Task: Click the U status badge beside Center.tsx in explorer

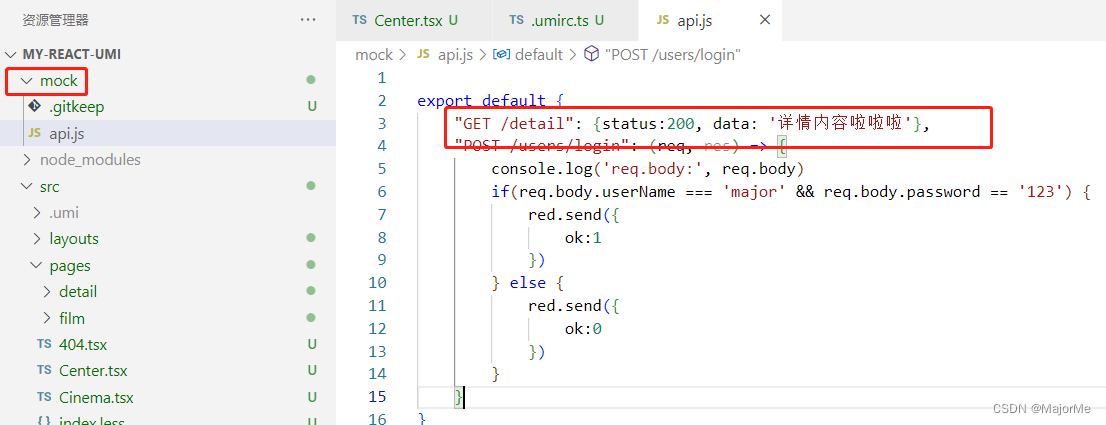Action: [x=311, y=371]
